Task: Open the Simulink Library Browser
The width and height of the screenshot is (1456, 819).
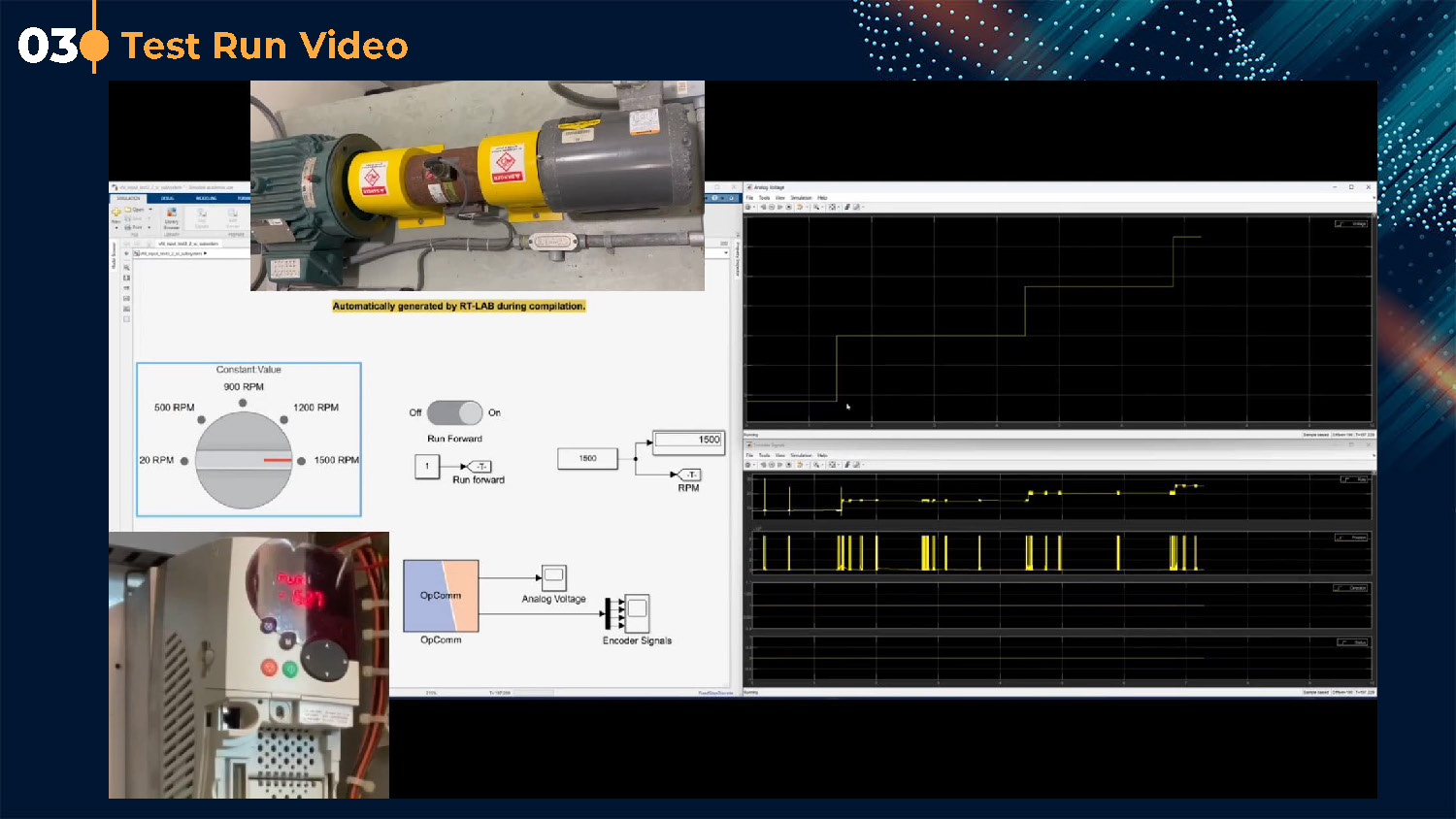Action: (172, 215)
